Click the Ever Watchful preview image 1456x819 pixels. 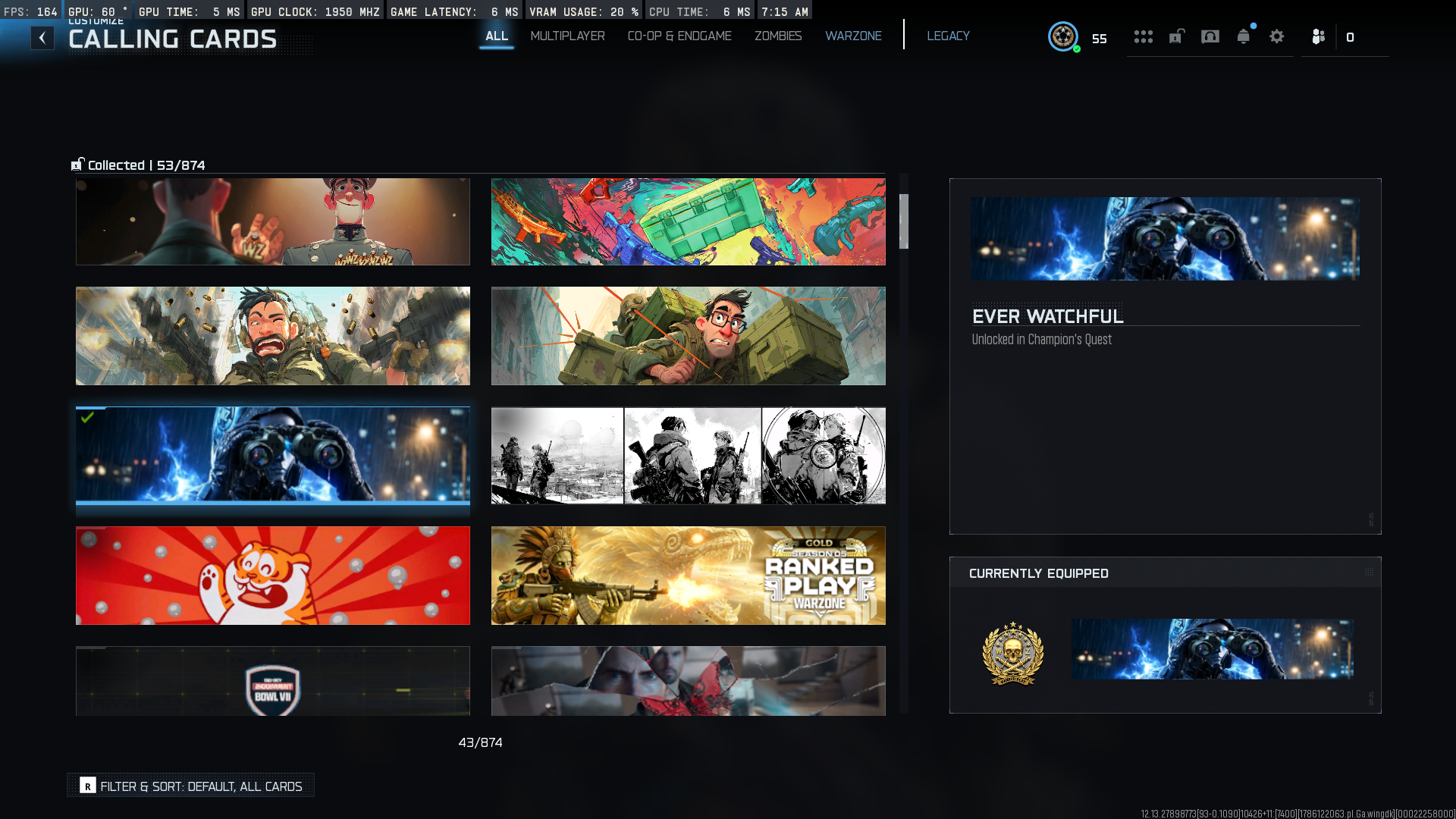coord(1165,239)
